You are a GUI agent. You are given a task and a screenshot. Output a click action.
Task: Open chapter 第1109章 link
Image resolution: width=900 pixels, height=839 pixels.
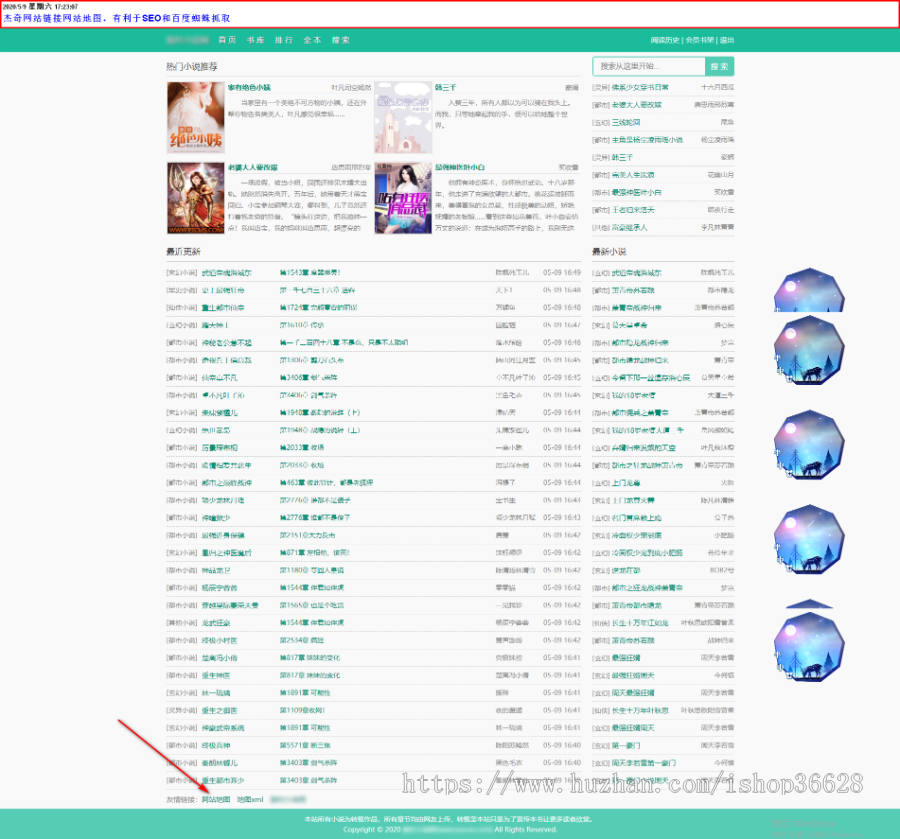pos(302,710)
